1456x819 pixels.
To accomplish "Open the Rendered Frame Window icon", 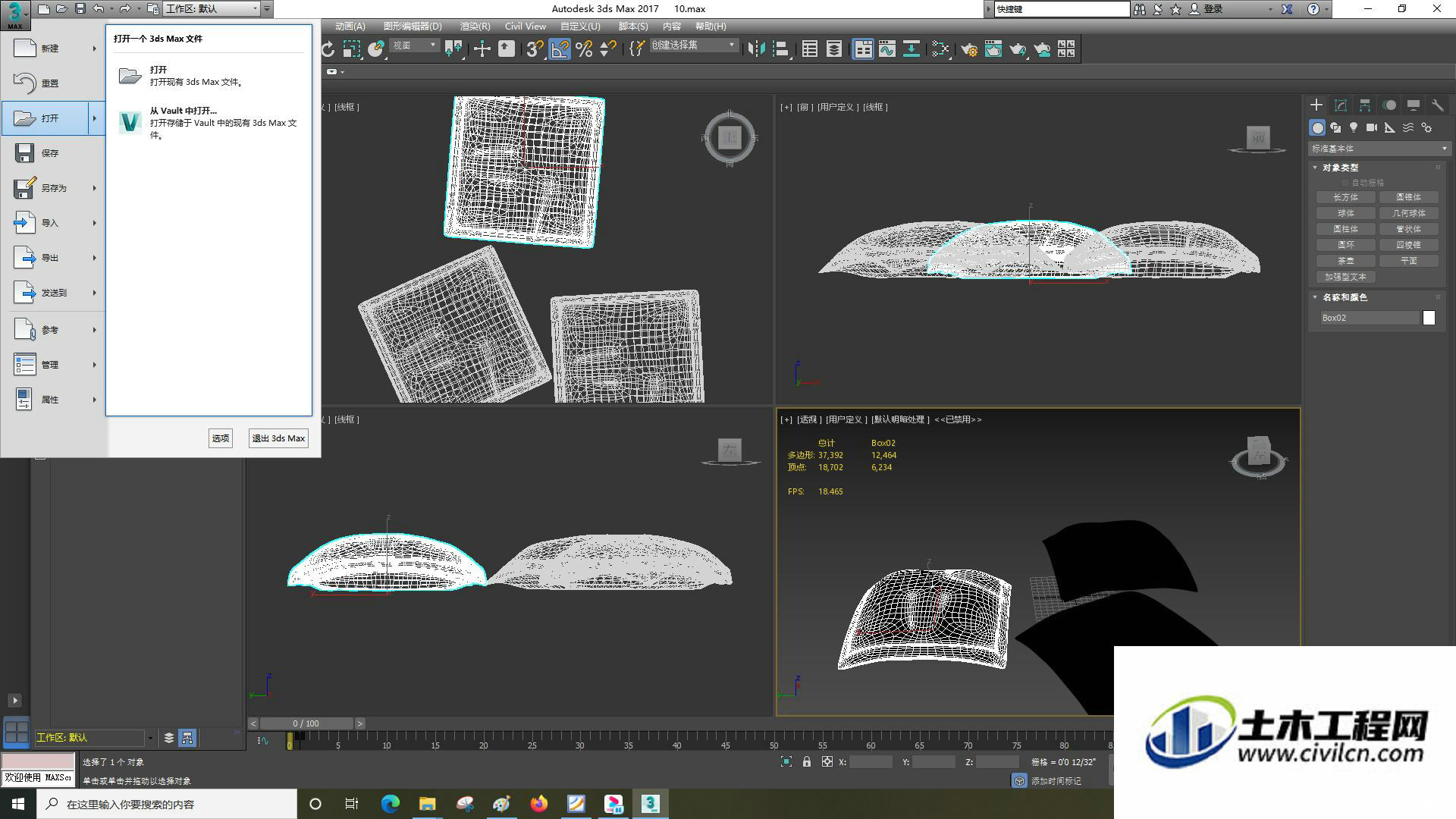I will point(993,49).
